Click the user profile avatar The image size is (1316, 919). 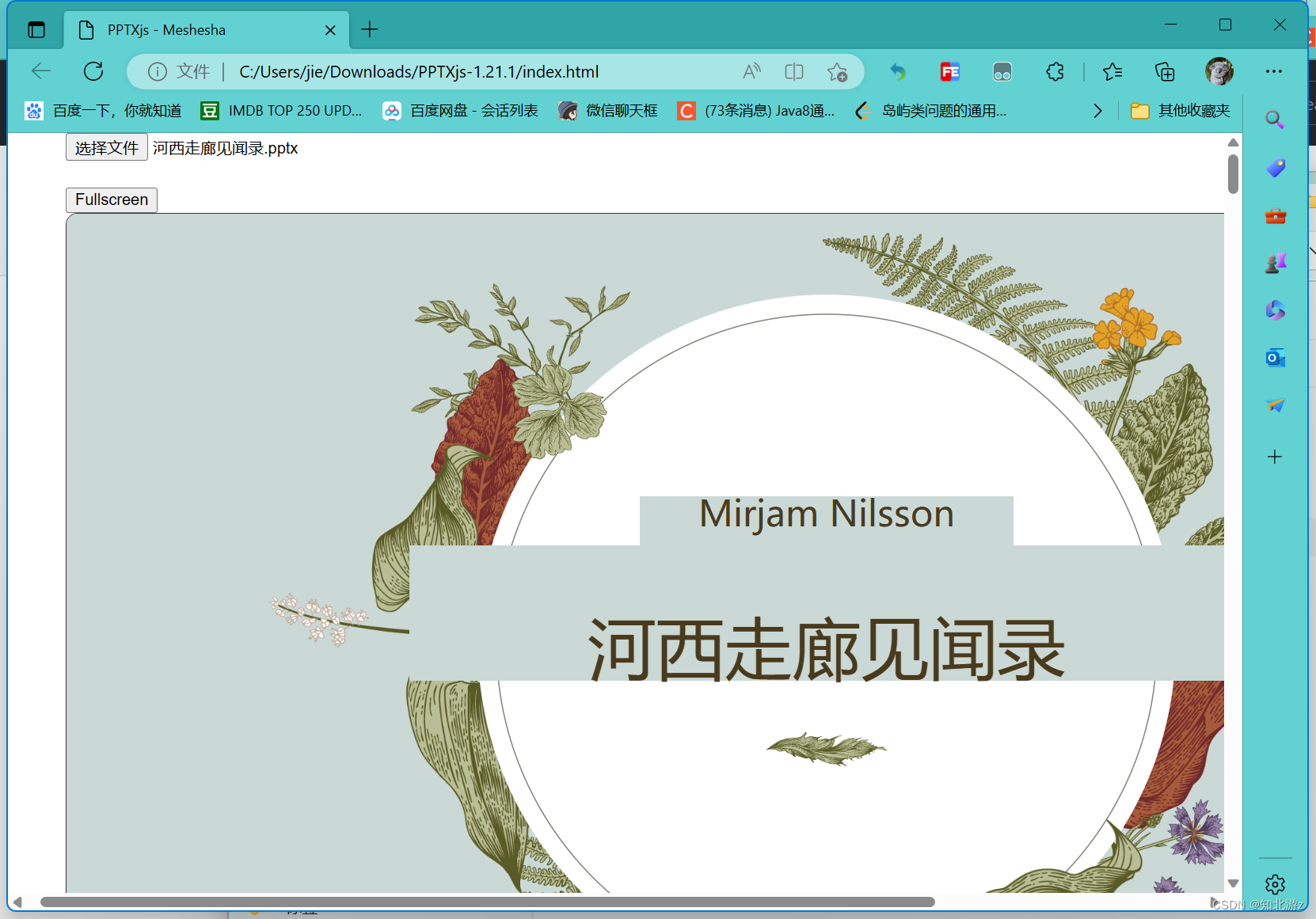pos(1219,71)
